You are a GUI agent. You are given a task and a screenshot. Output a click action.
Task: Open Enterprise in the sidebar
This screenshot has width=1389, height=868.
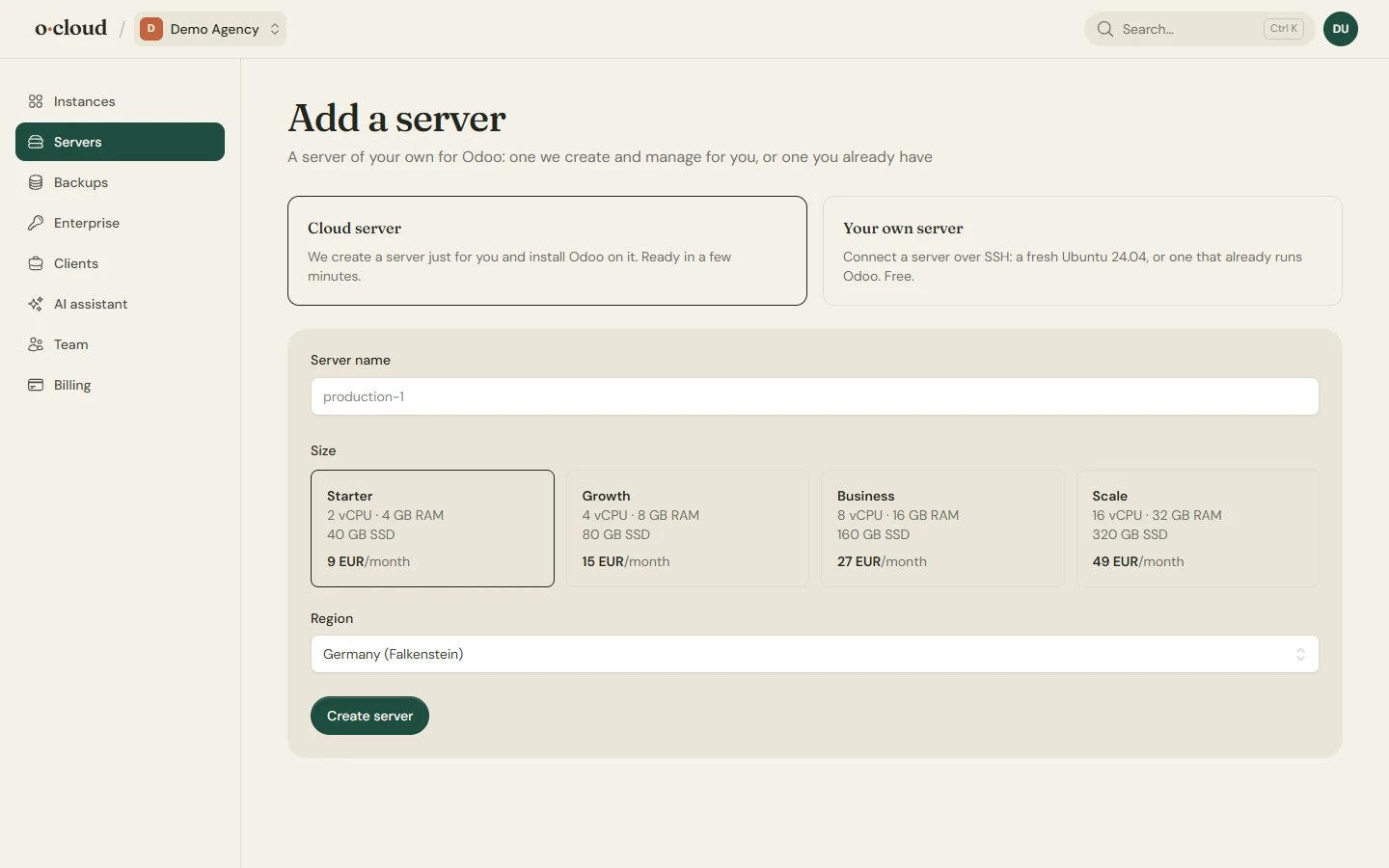(120, 223)
